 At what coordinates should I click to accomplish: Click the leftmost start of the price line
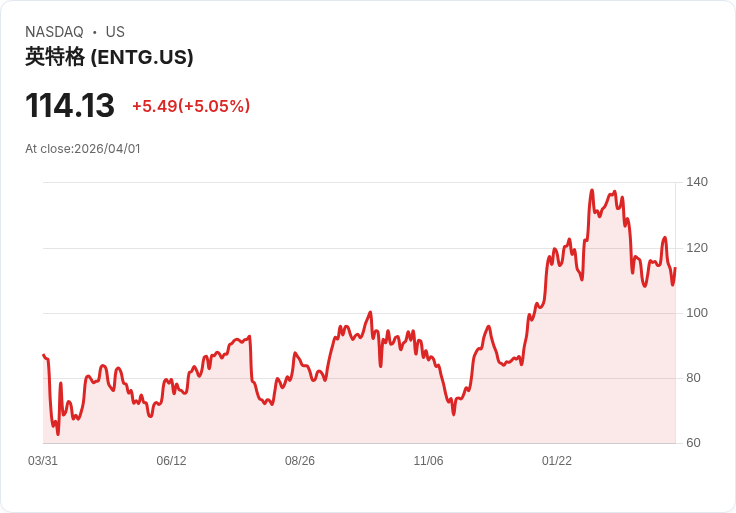click(x=43, y=355)
